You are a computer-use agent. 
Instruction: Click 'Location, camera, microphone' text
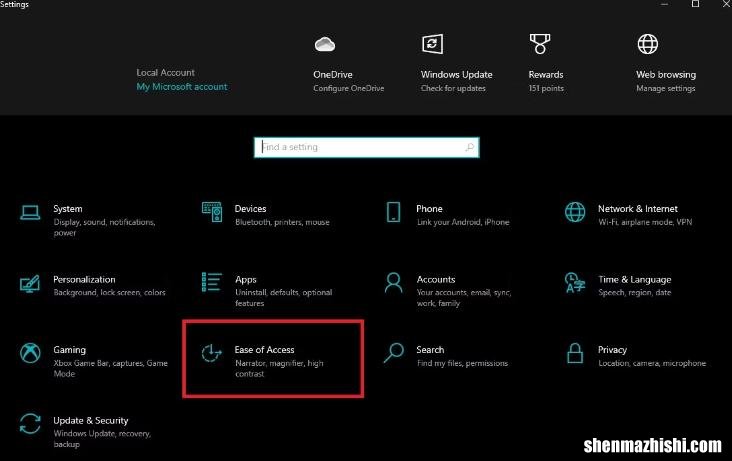(652, 363)
